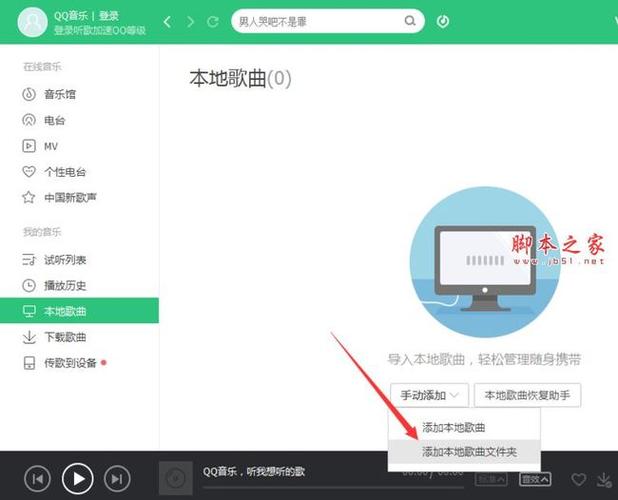Image resolution: width=618 pixels, height=500 pixels.
Task: Click the search box with 男人哭吧不是罪
Action: coord(328,21)
